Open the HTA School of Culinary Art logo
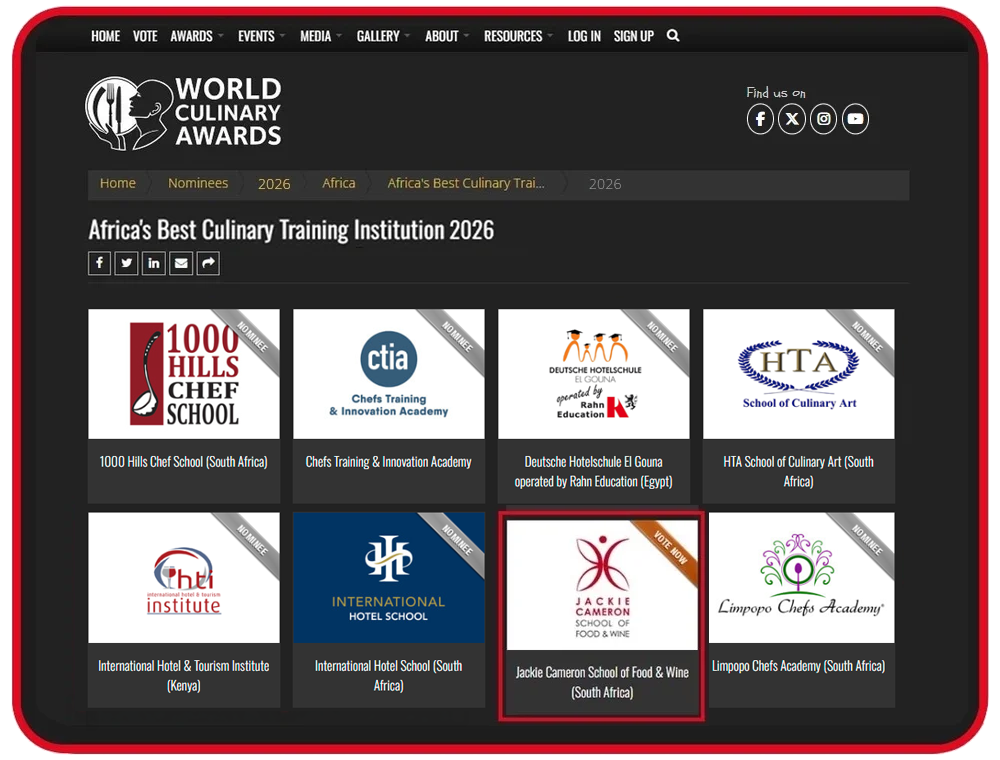The height and width of the screenshot is (760, 1000). pos(798,374)
